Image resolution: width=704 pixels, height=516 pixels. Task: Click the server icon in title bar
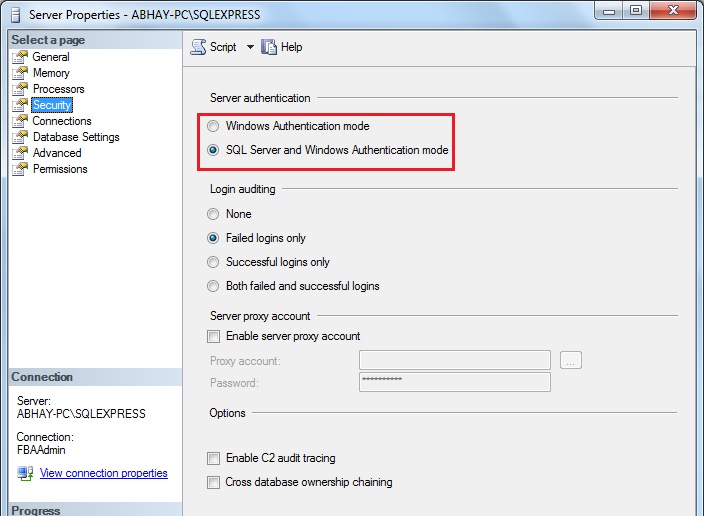pyautogui.click(x=16, y=15)
